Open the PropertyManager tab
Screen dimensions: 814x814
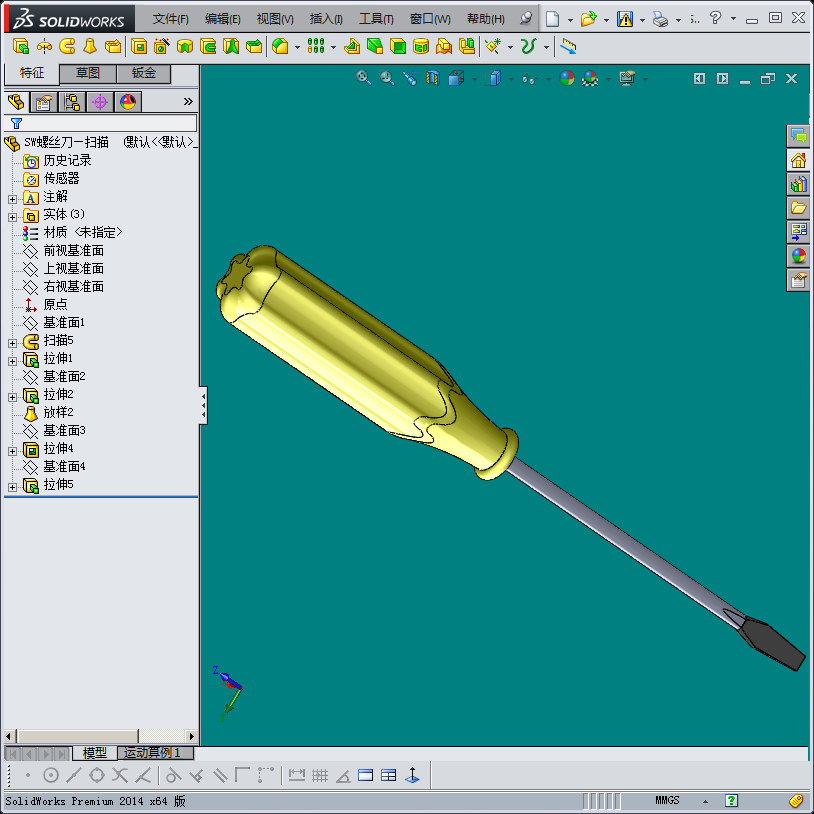44,102
